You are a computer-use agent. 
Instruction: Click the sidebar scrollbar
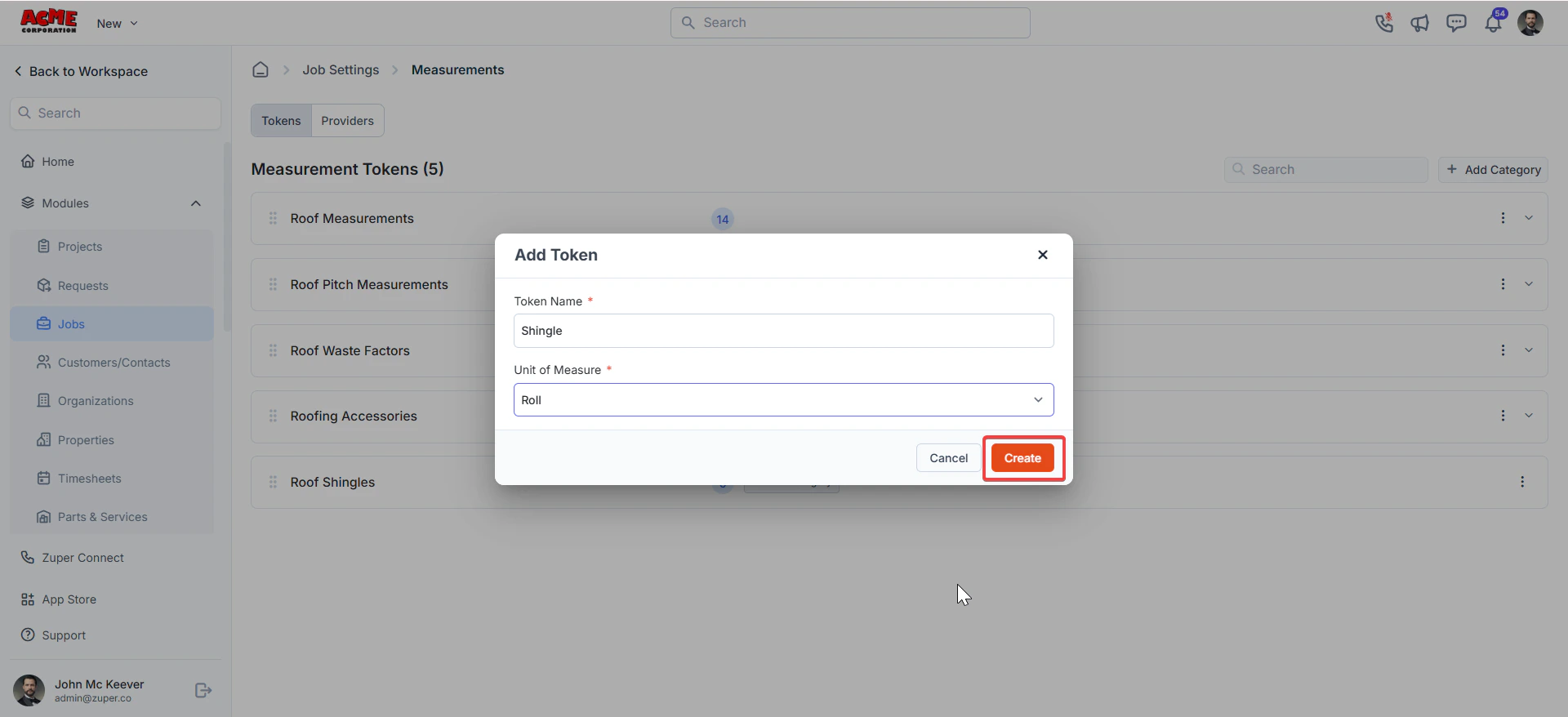pos(227,237)
